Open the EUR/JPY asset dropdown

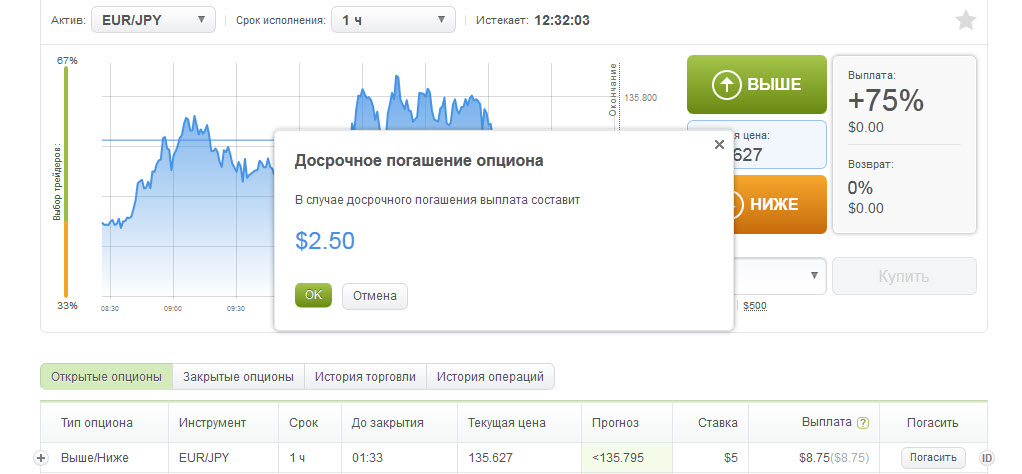[153, 20]
